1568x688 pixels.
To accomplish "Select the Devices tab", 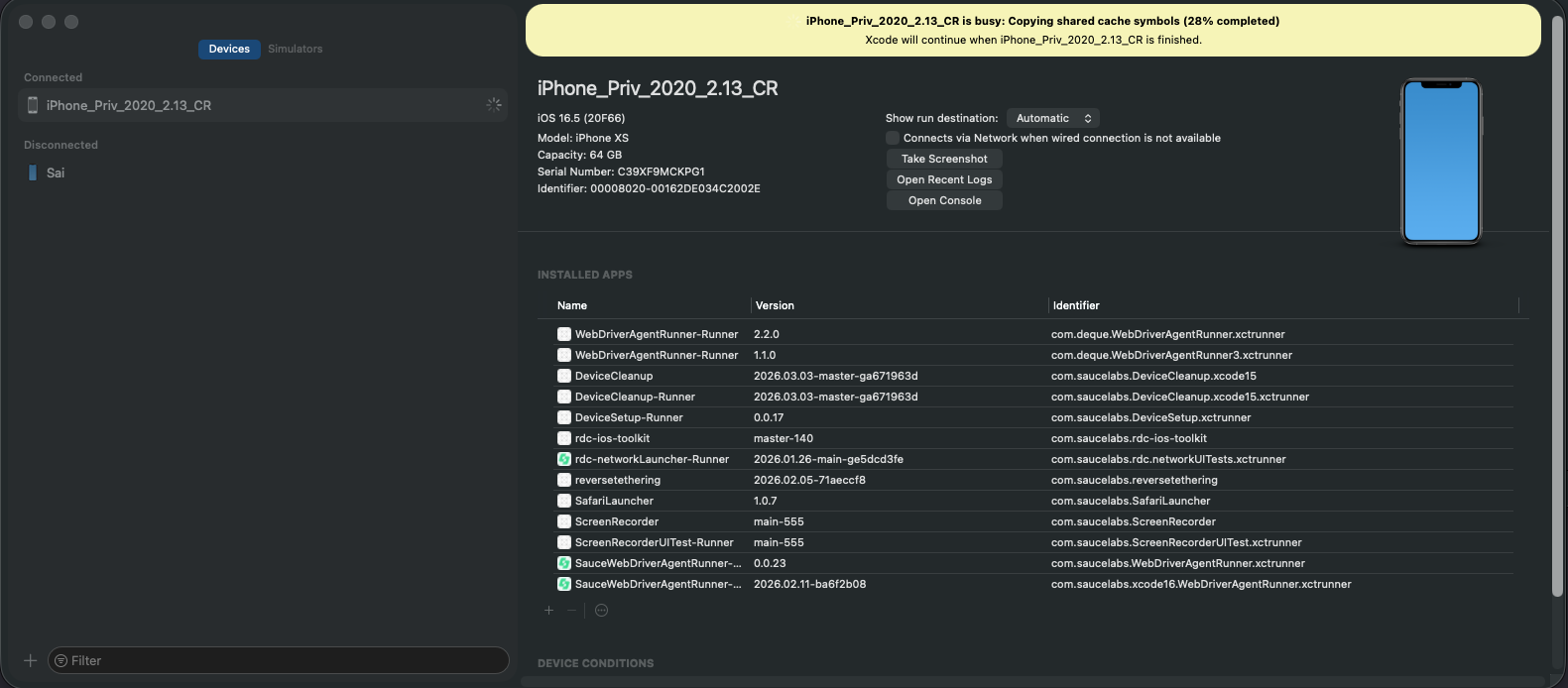I will [x=229, y=49].
